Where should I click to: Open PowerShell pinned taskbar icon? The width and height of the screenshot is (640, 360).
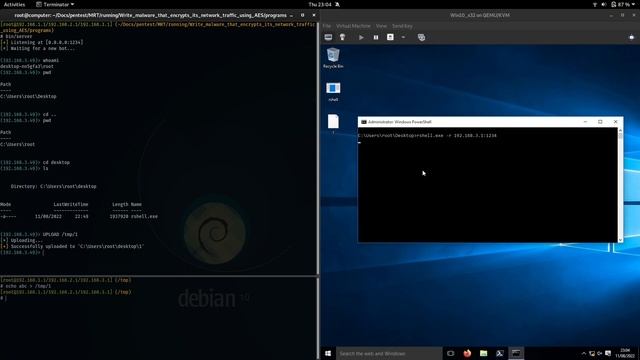(500, 353)
